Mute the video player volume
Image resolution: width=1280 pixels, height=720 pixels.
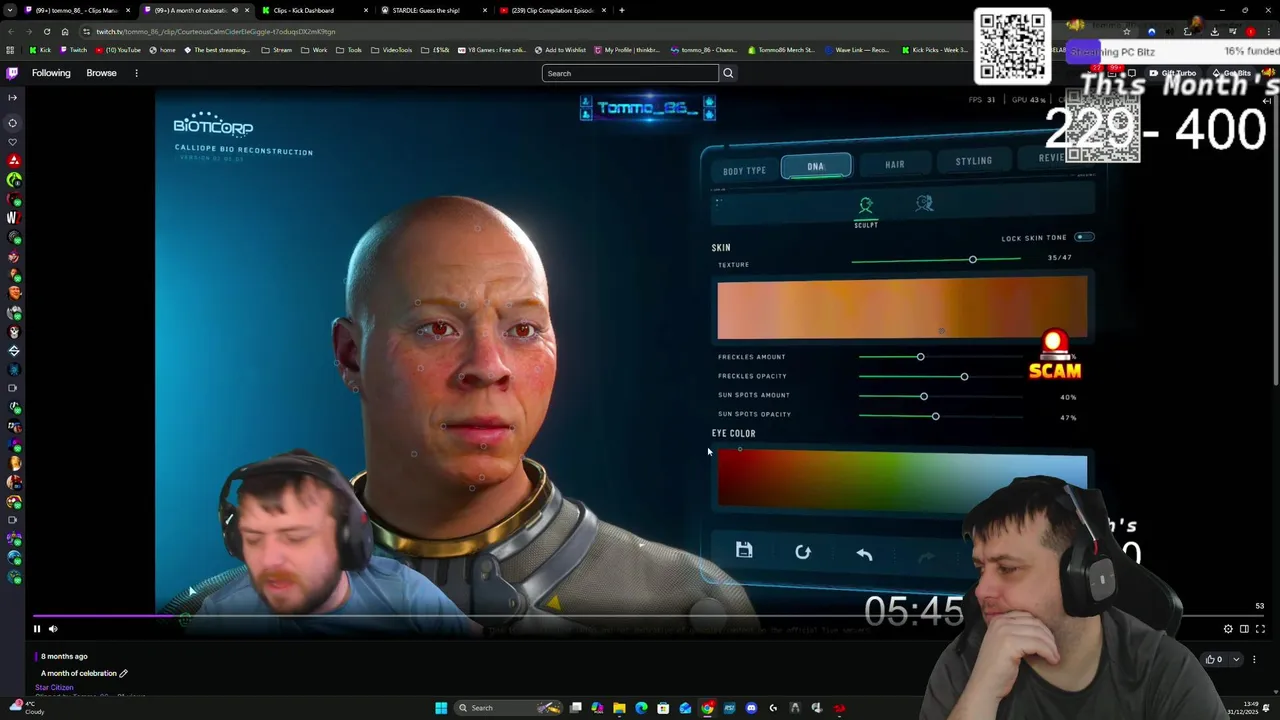(54, 629)
